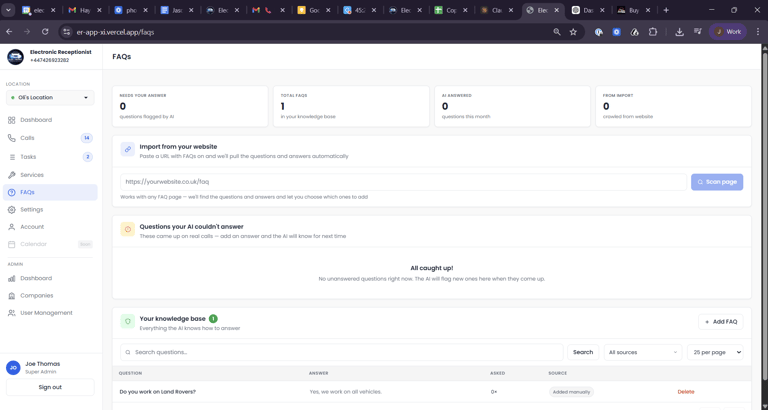Click the site information icon in address bar
The height and width of the screenshot is (410, 768).
pyautogui.click(x=68, y=32)
